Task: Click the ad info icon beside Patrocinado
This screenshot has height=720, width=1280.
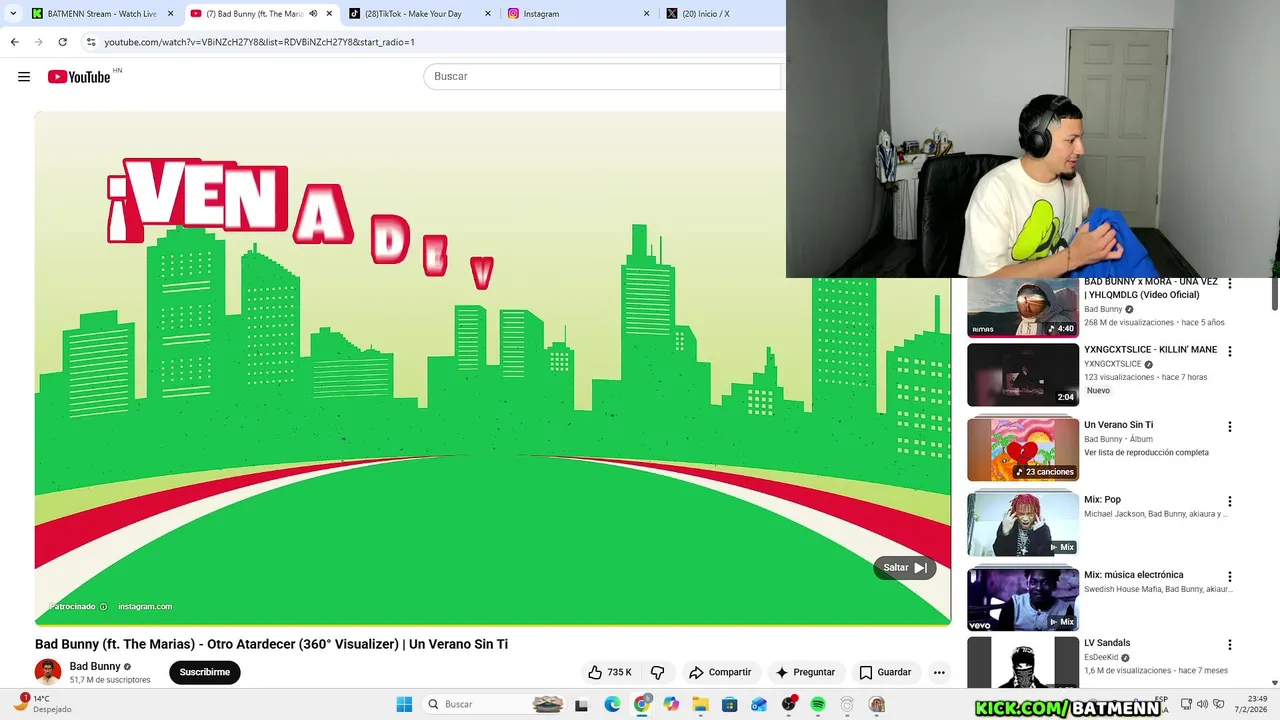Action: pyautogui.click(x=103, y=606)
